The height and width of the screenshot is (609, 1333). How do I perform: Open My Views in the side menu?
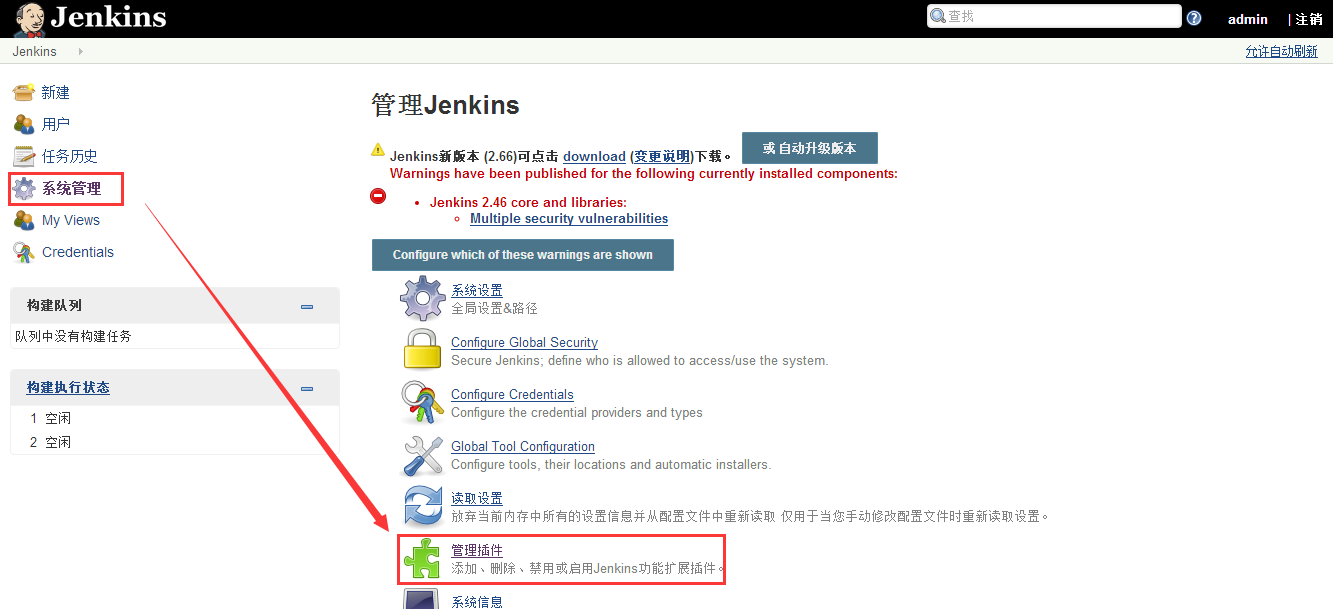(71, 220)
